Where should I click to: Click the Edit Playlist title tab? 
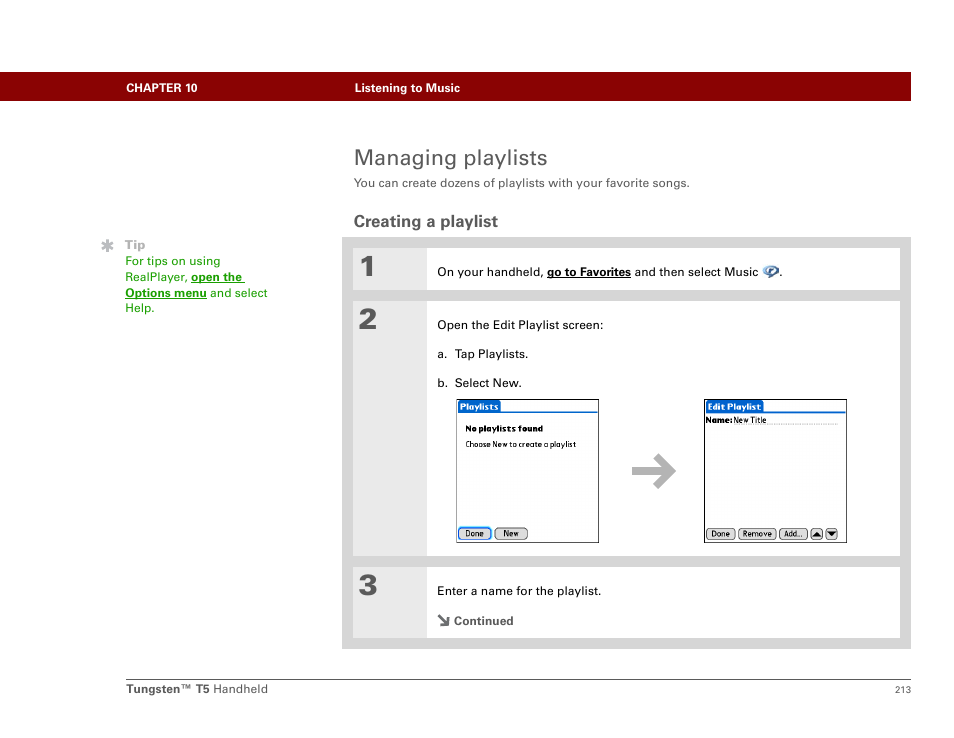[x=734, y=406]
